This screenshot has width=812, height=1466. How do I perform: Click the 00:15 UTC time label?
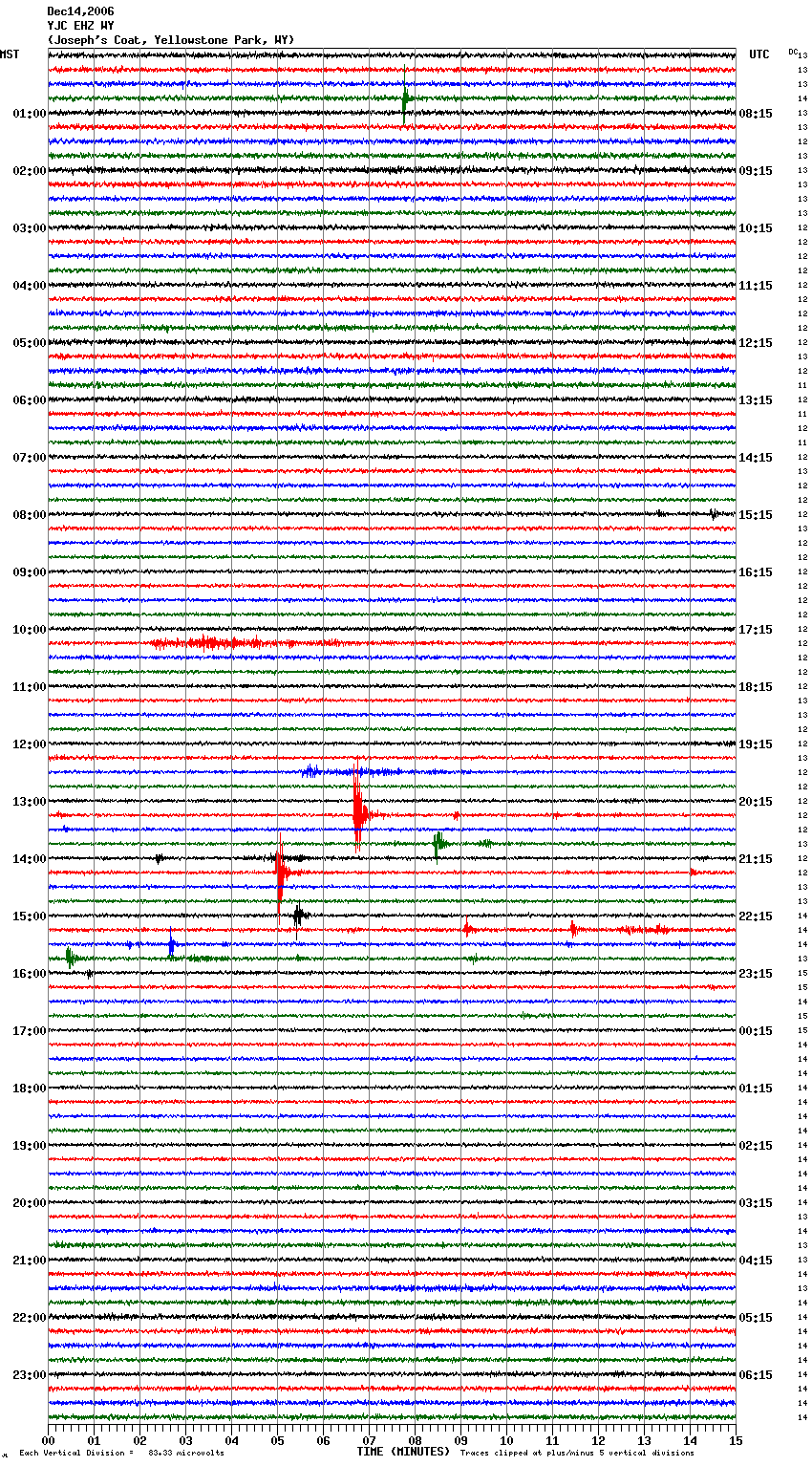coord(756,1031)
